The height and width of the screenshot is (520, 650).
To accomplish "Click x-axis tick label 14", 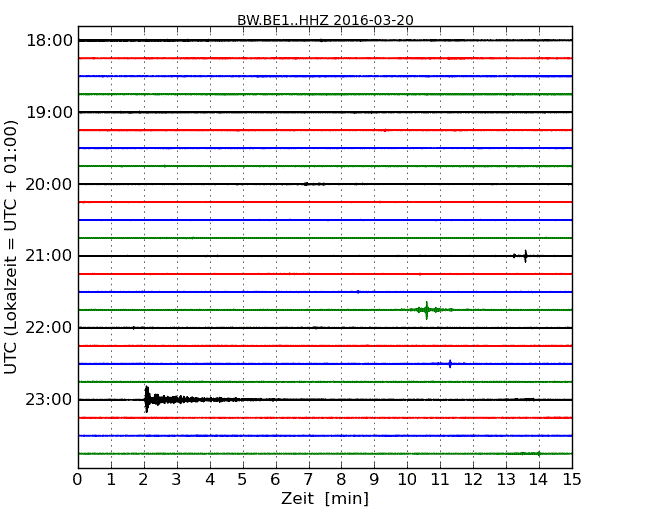I will click(539, 479).
